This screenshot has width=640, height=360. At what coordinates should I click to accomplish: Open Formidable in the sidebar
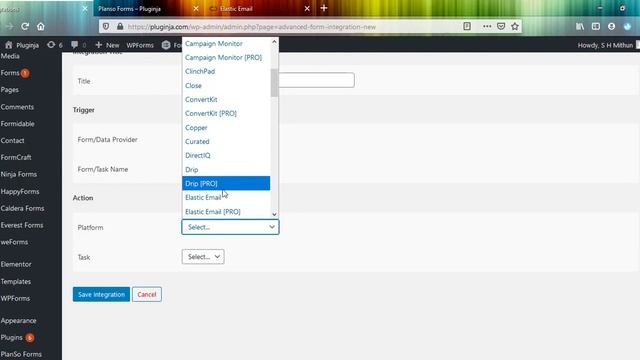[18, 124]
